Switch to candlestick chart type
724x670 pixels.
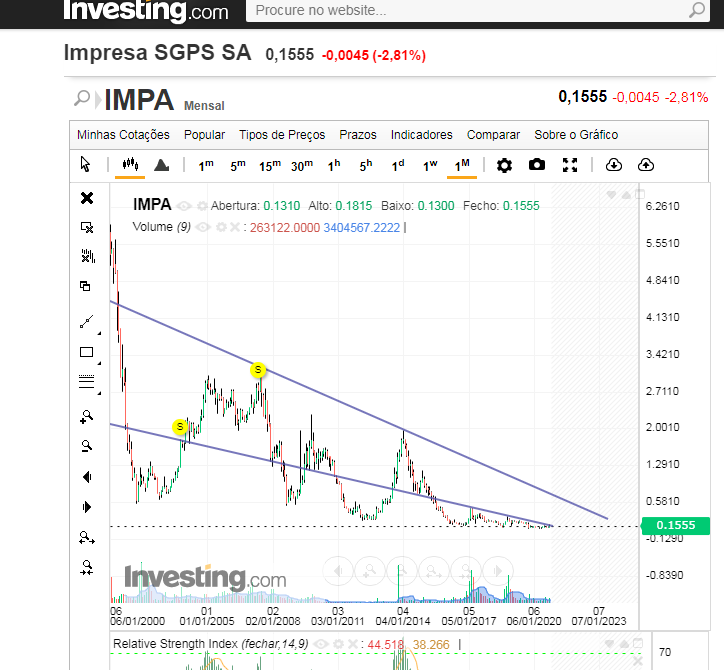pyautogui.click(x=130, y=164)
